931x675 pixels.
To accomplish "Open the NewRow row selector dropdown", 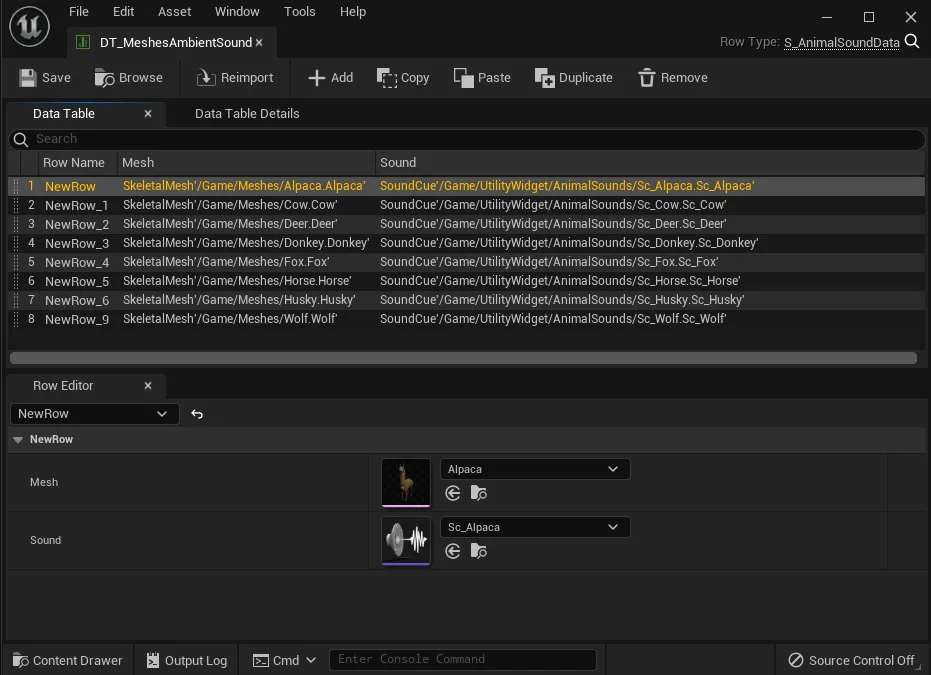I will [94, 414].
